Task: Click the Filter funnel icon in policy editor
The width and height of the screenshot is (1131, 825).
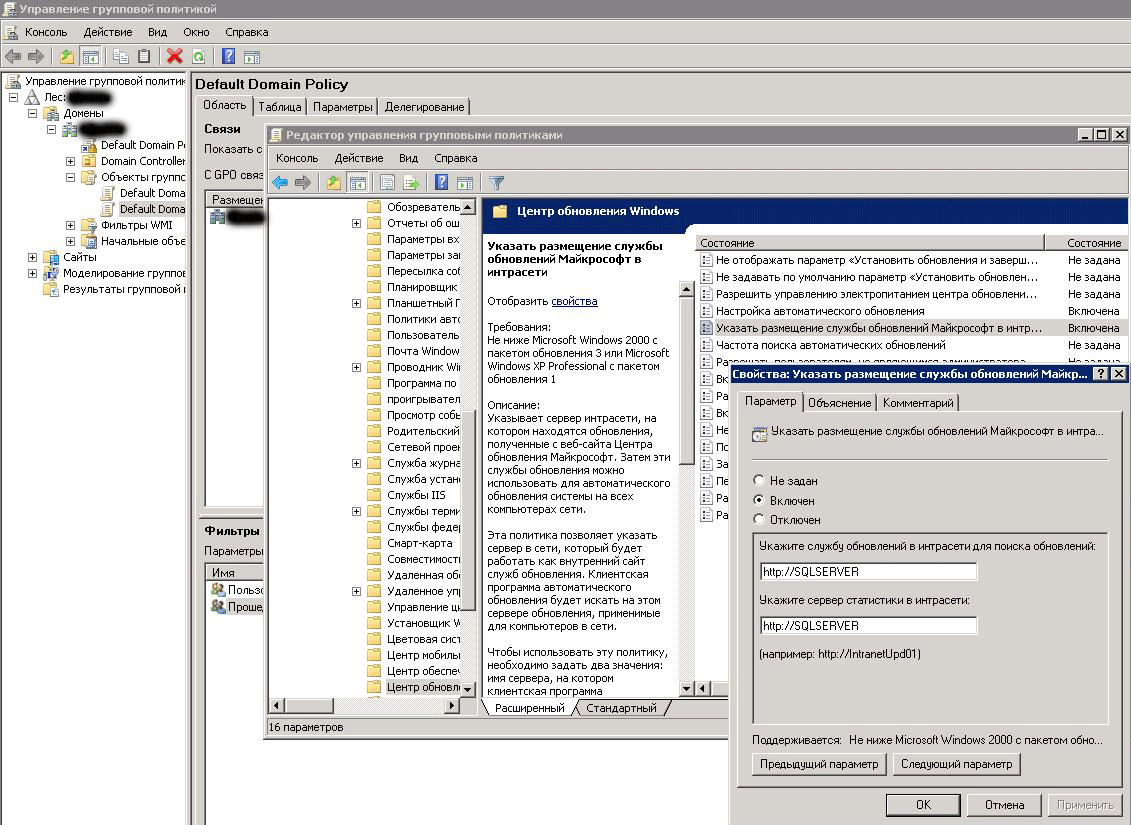Action: (496, 183)
